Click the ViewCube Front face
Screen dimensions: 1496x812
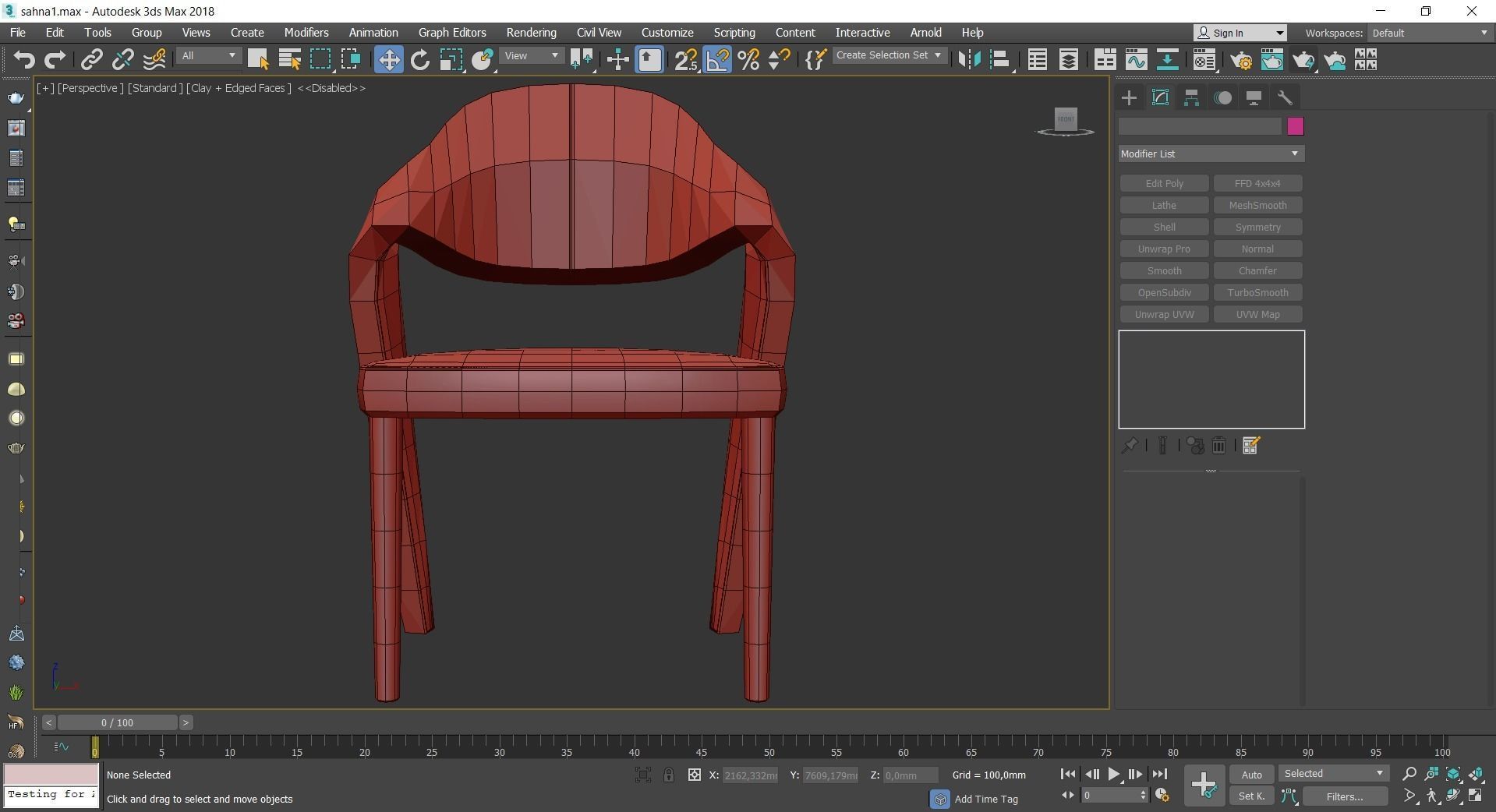point(1066,119)
